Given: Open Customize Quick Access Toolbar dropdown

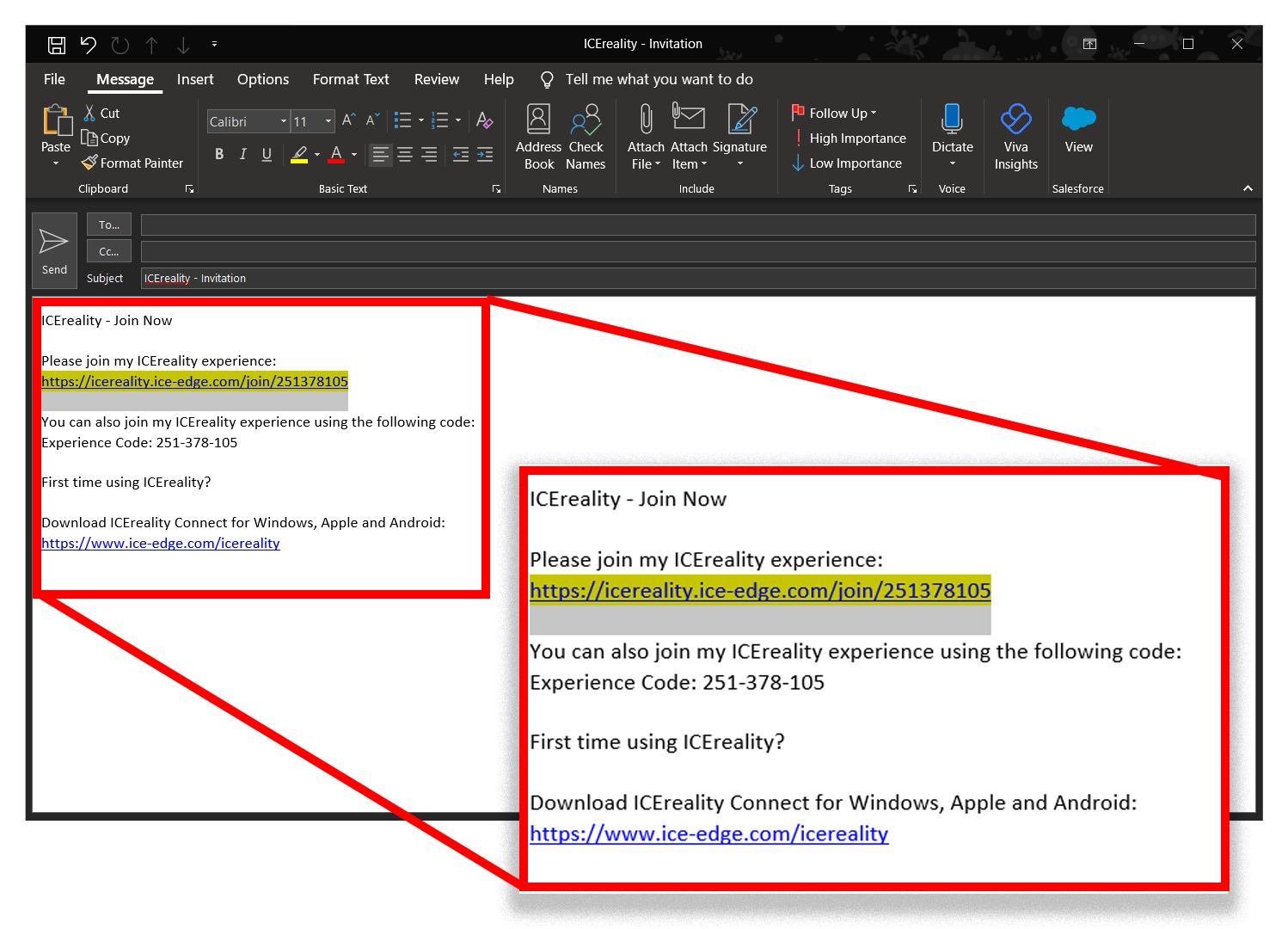Looking at the screenshot, I should pos(214,44).
